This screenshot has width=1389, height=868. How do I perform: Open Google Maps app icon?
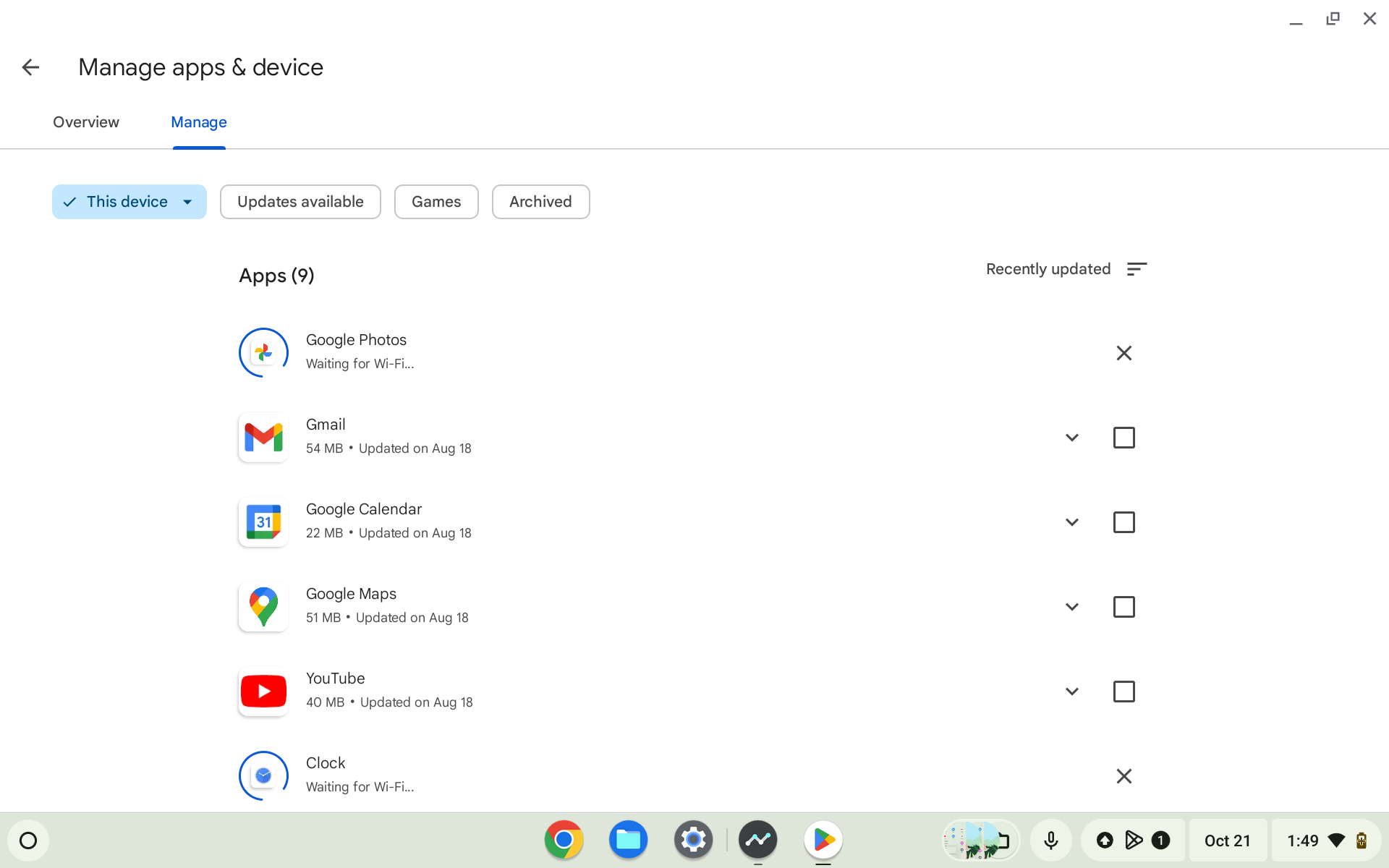[x=263, y=606]
